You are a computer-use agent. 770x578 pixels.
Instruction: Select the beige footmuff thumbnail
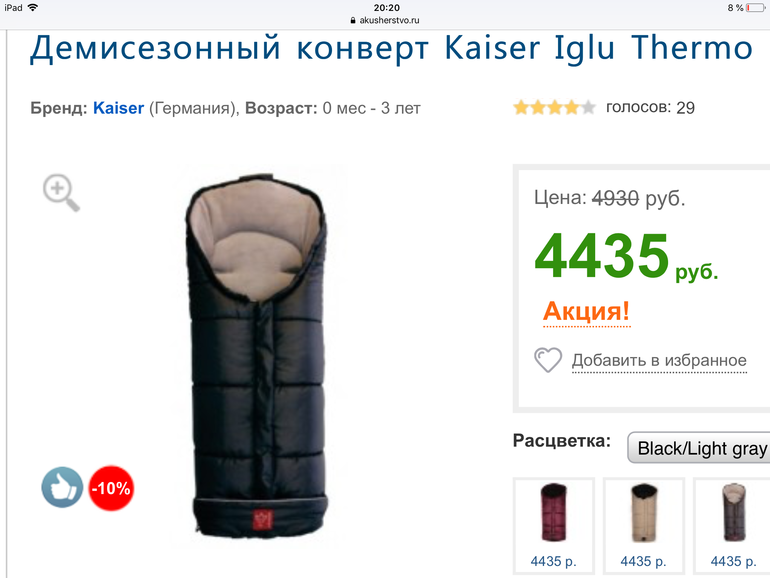click(643, 513)
